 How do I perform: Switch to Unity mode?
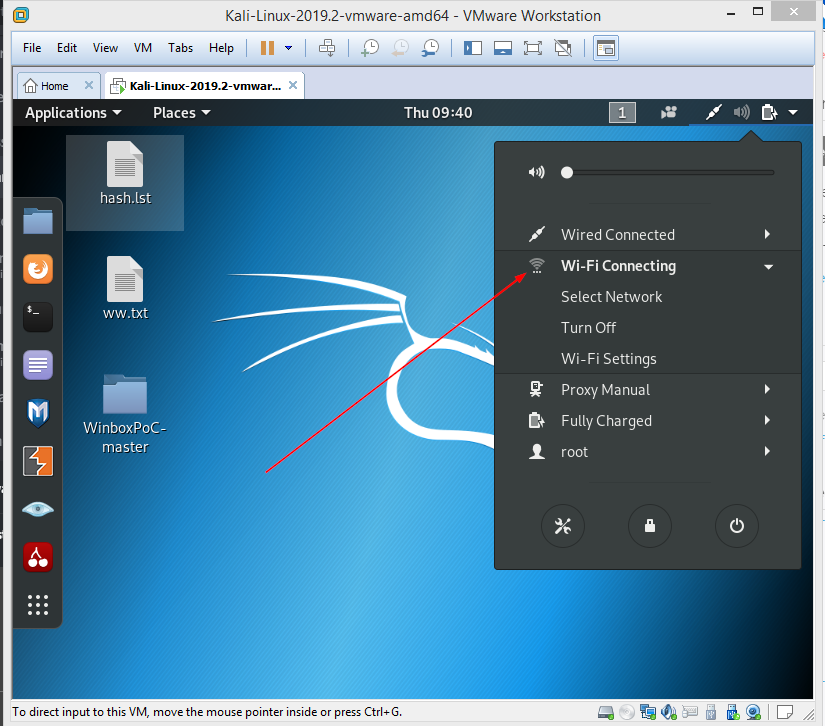pos(563,48)
